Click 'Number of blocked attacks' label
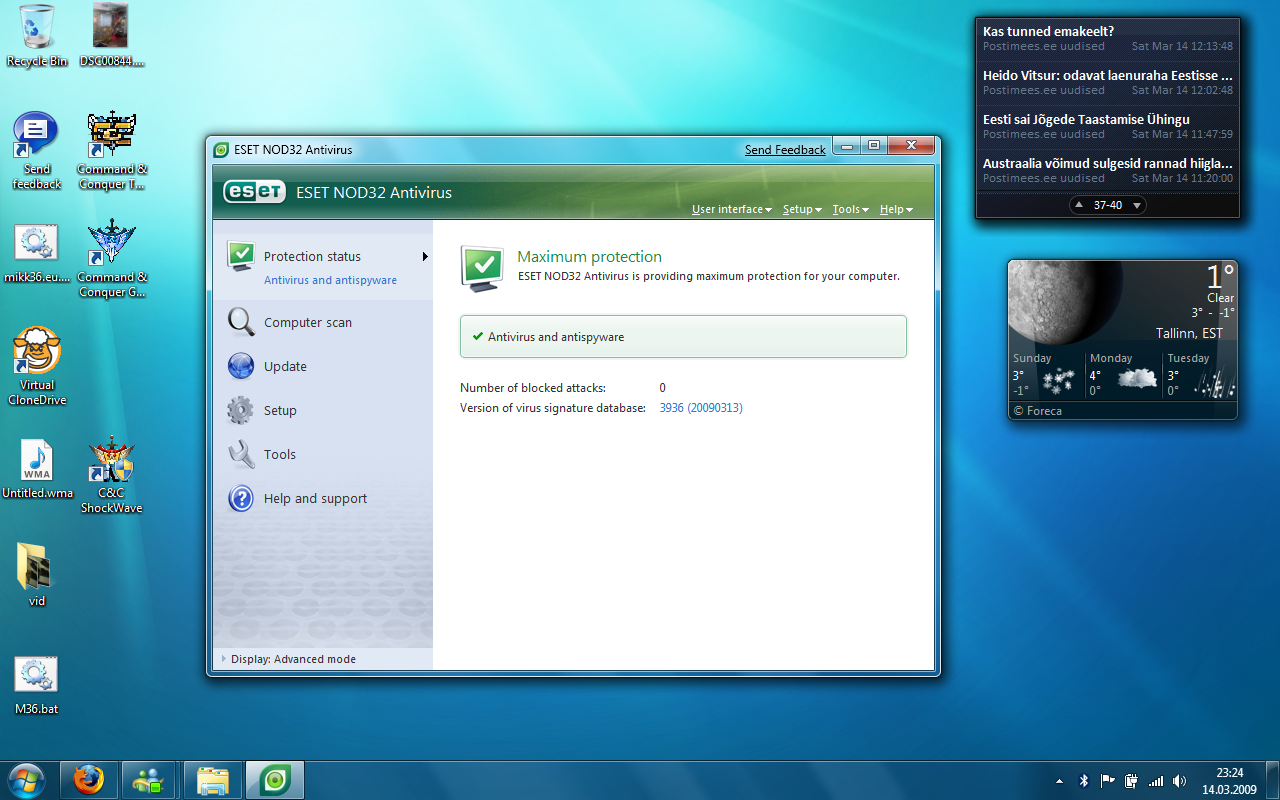The width and height of the screenshot is (1280, 800). 533,388
